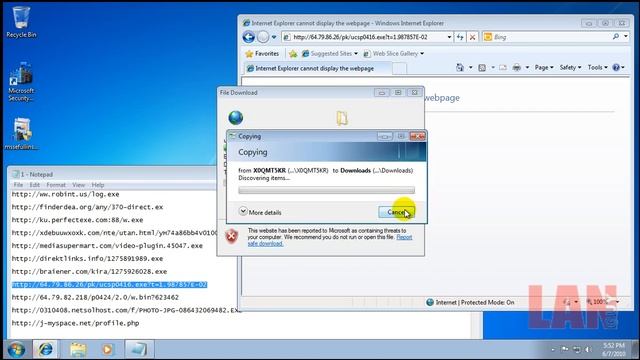Cancel the Copying operation

coord(396,212)
